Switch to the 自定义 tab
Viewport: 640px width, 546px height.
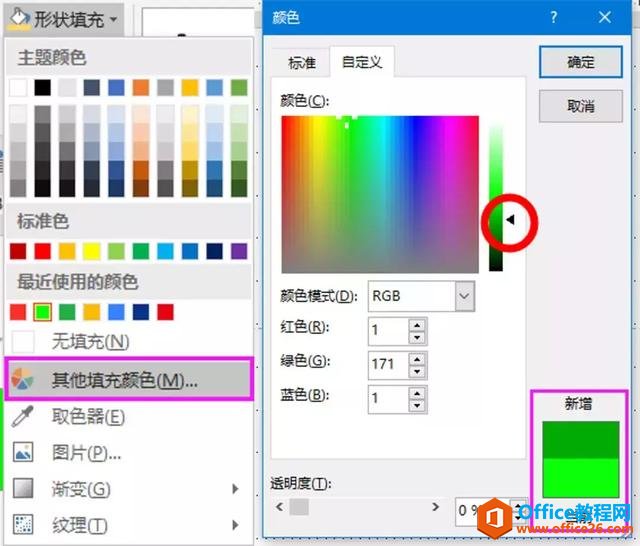pyautogui.click(x=362, y=62)
